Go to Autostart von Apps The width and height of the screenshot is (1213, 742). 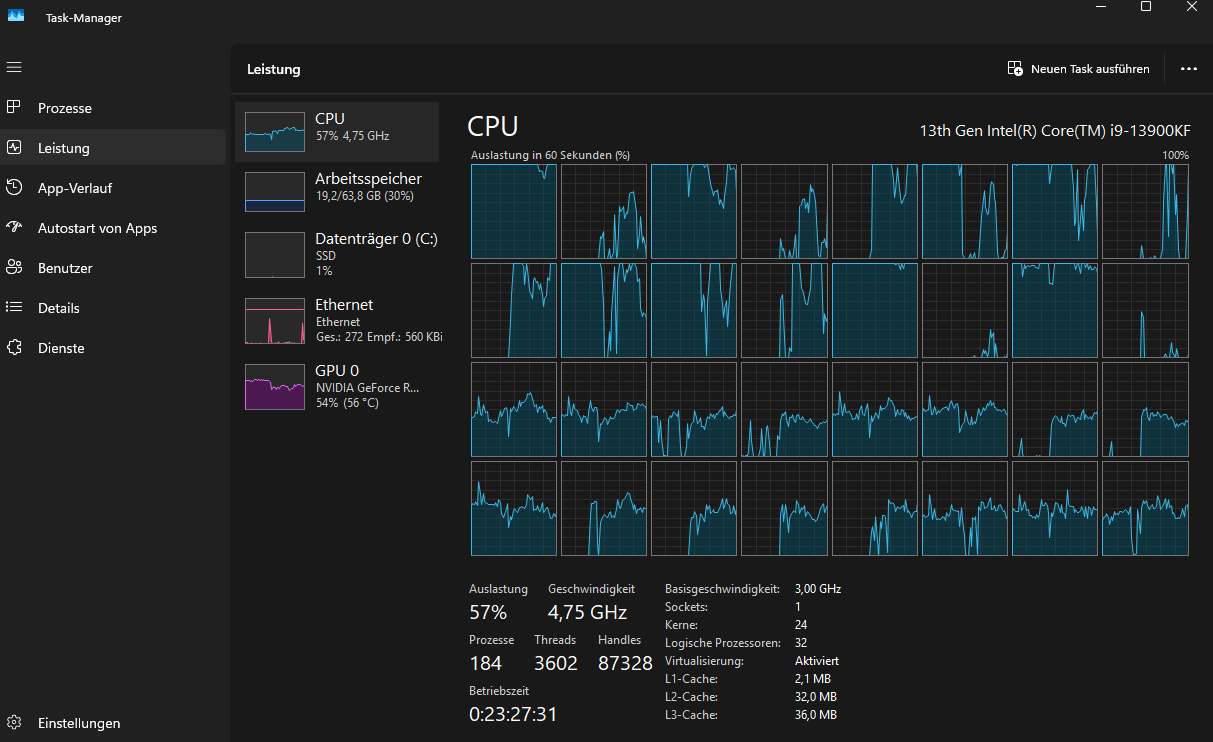tap(113, 228)
